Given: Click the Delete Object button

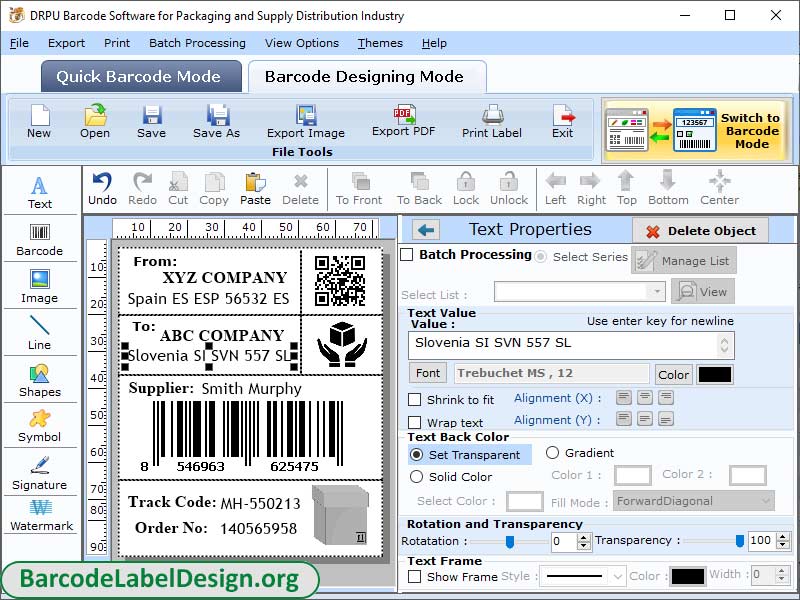Looking at the screenshot, I should click(x=700, y=231).
